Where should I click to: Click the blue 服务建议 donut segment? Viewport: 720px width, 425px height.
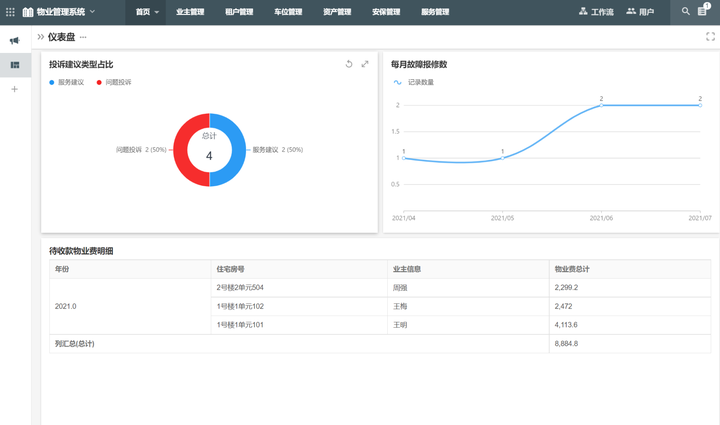pos(238,150)
